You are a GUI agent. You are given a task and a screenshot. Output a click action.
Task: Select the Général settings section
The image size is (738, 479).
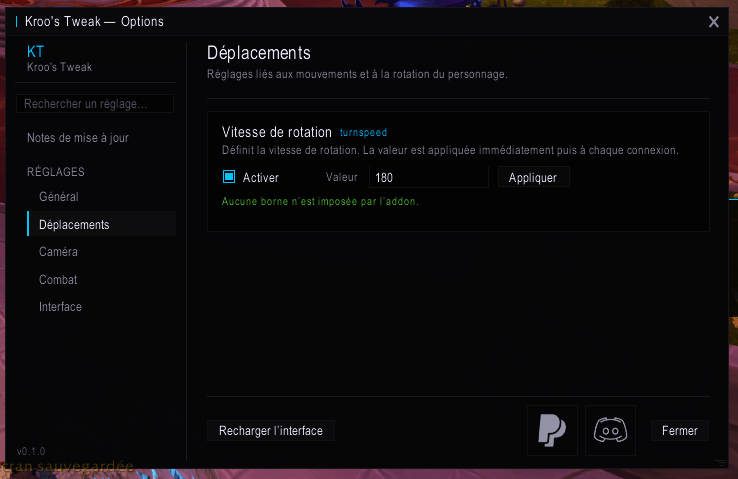coord(59,196)
